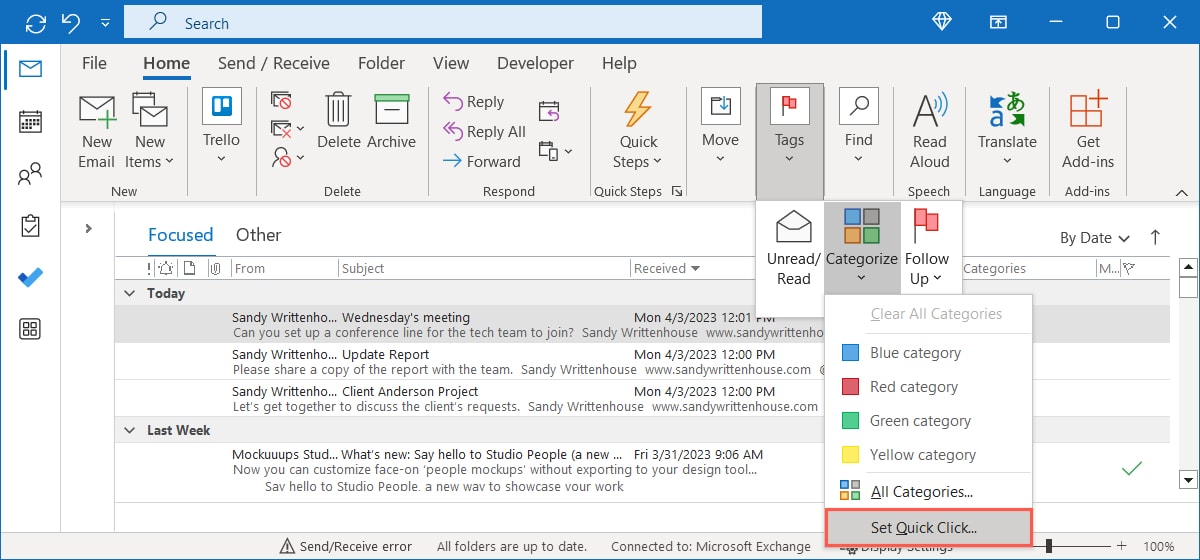Collapse the Last Week message group

point(129,430)
